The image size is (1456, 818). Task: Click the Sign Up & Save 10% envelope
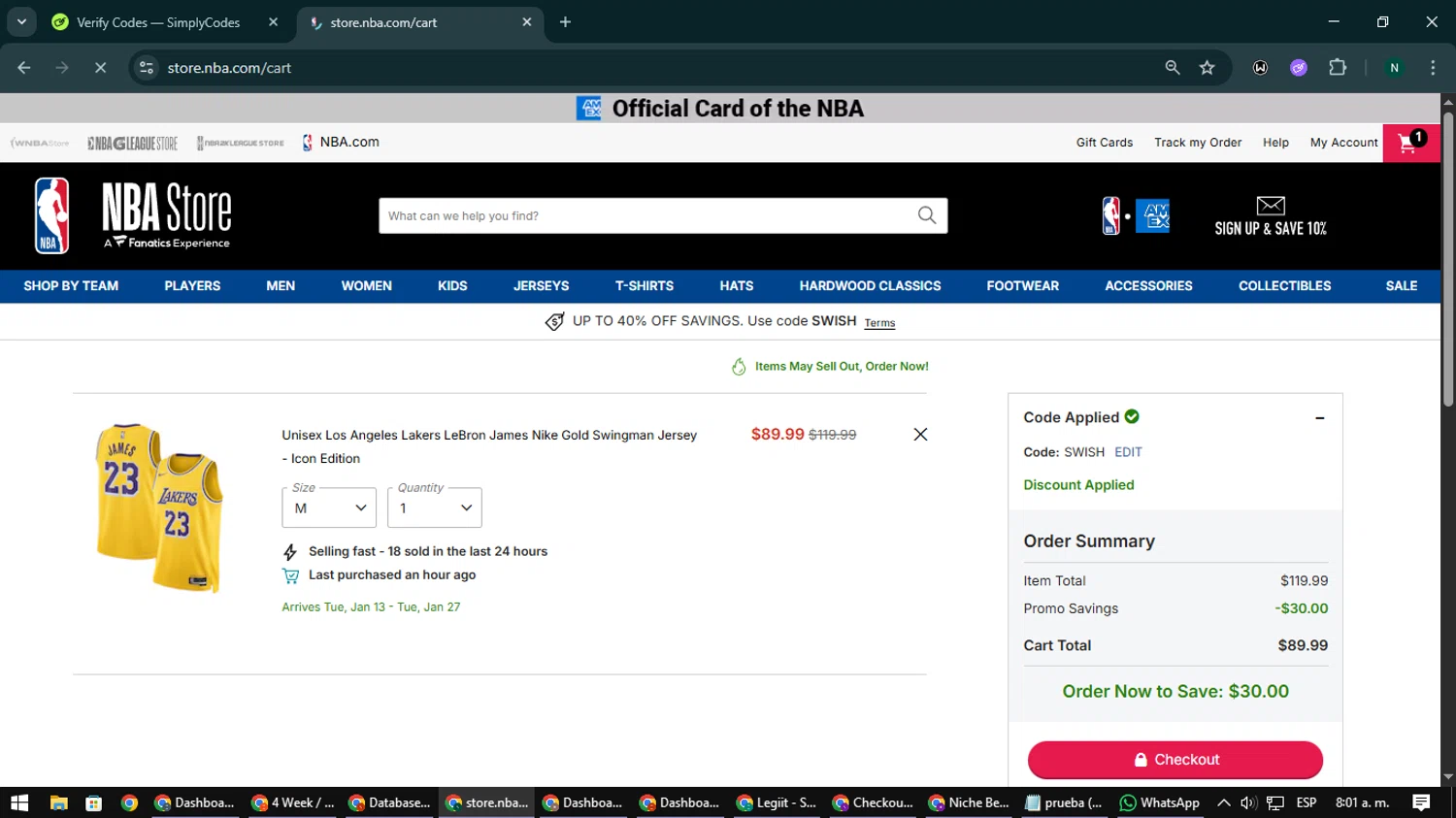click(1271, 215)
